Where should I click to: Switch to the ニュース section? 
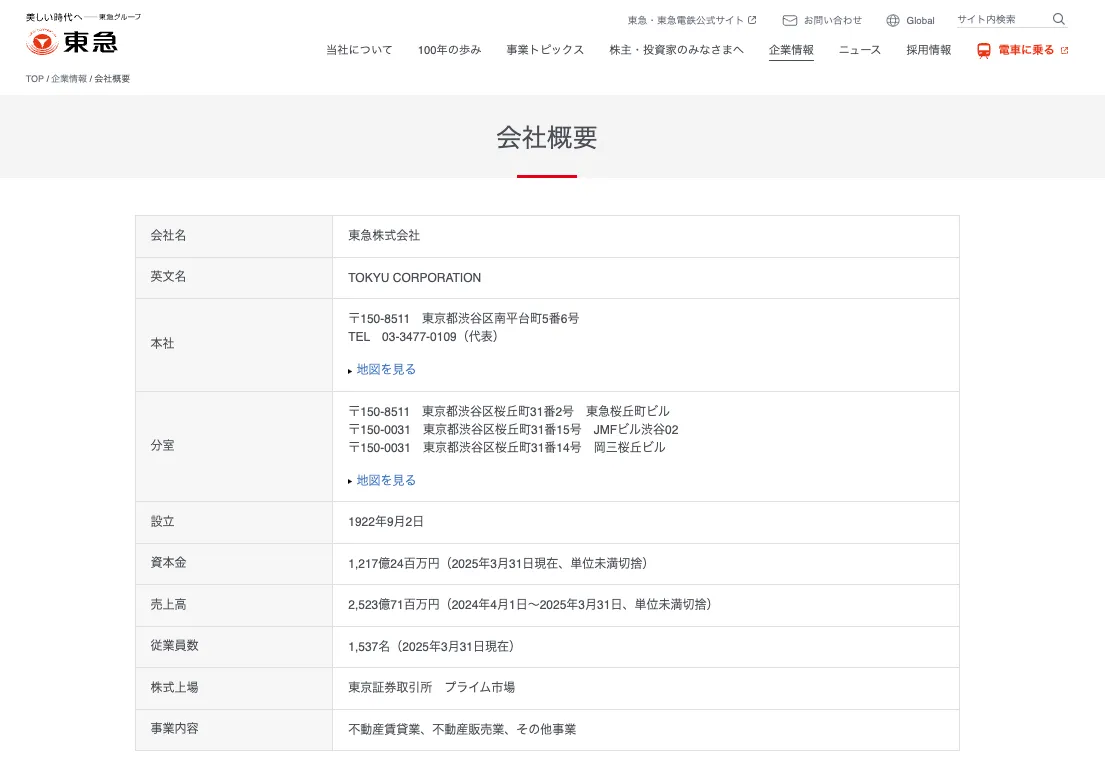pos(858,48)
